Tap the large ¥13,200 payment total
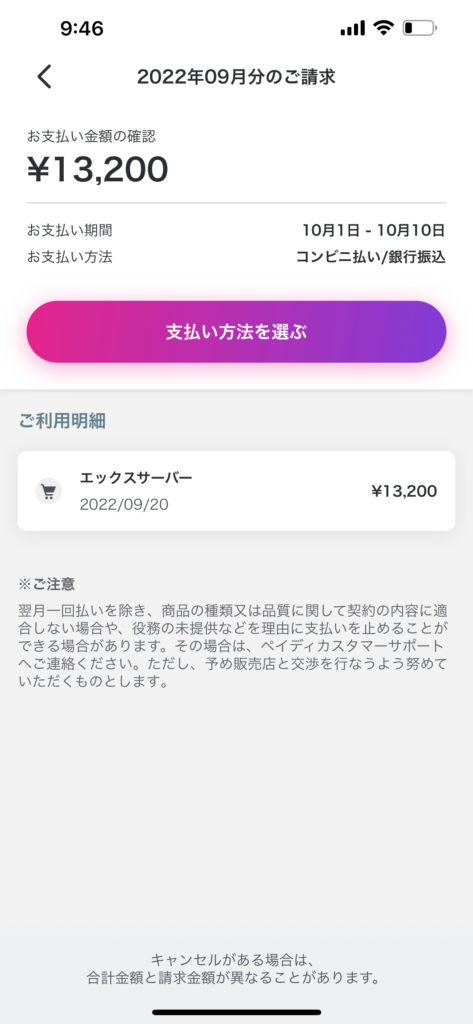The height and width of the screenshot is (1024, 473). pyautogui.click(x=97, y=170)
